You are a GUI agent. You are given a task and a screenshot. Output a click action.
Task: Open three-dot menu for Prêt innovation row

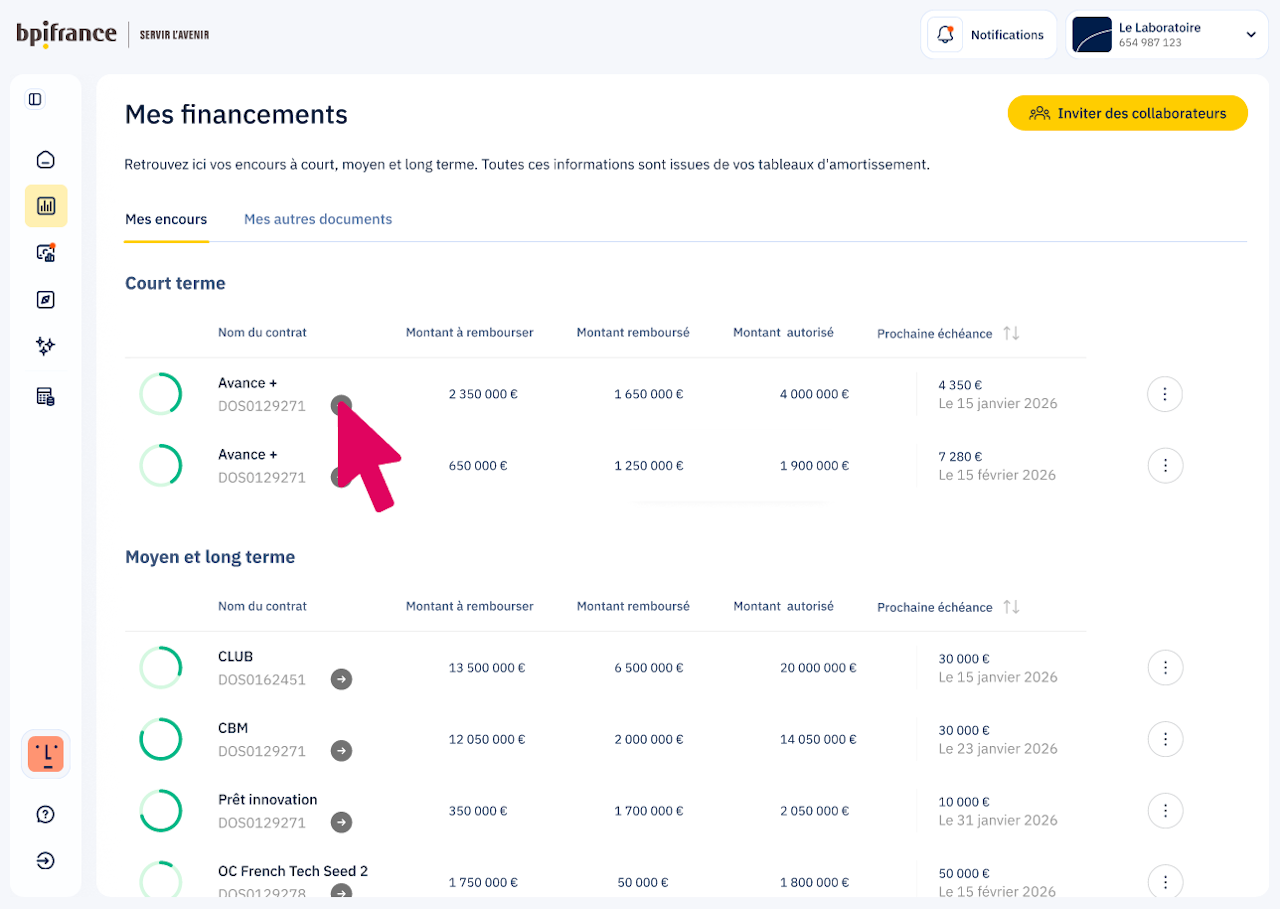(x=1165, y=811)
